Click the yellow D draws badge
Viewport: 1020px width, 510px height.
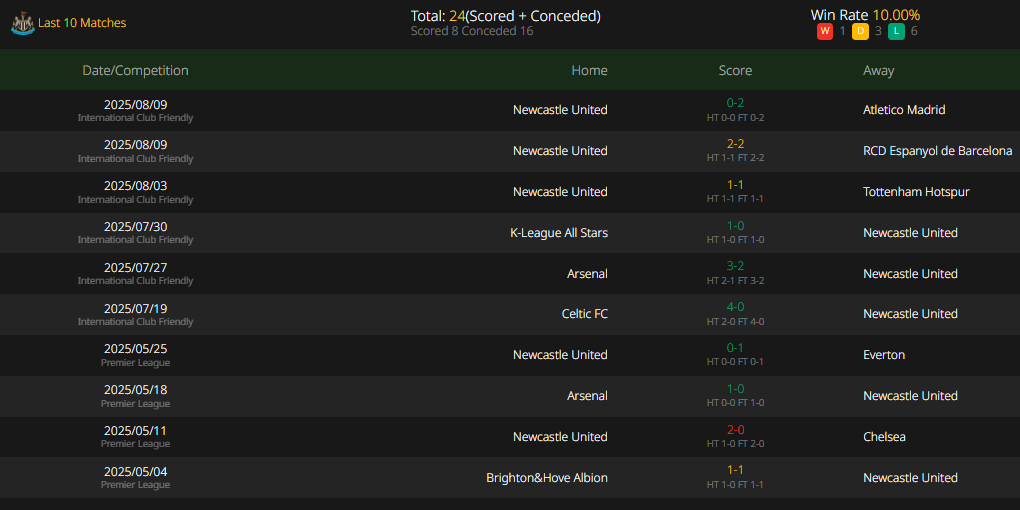pyautogui.click(x=860, y=31)
